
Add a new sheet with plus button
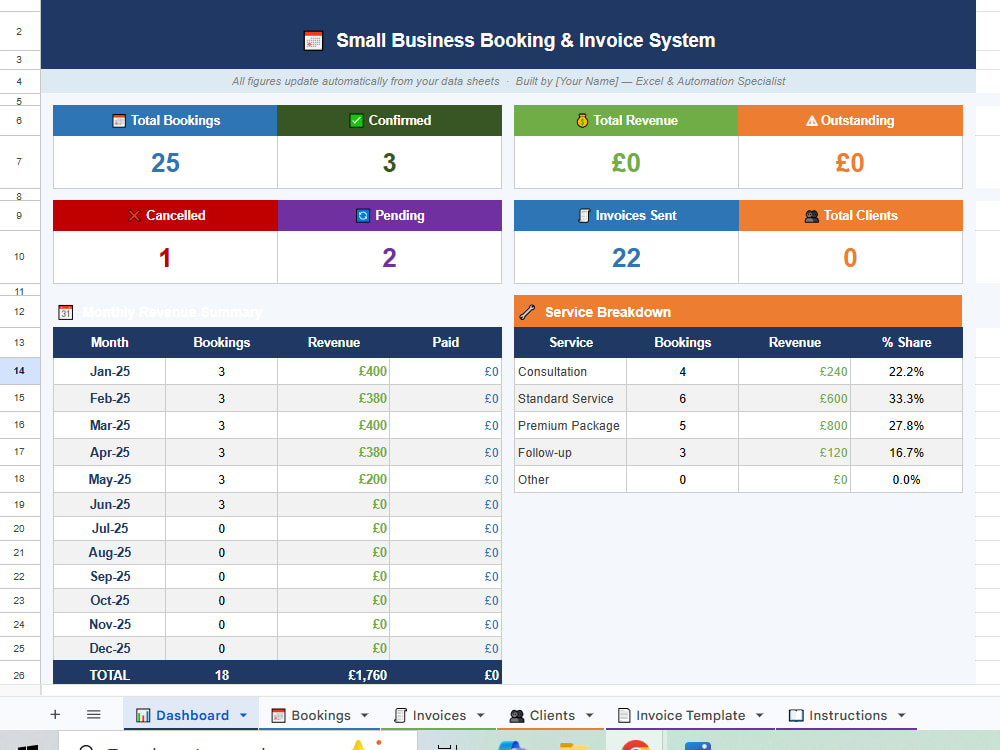point(55,715)
